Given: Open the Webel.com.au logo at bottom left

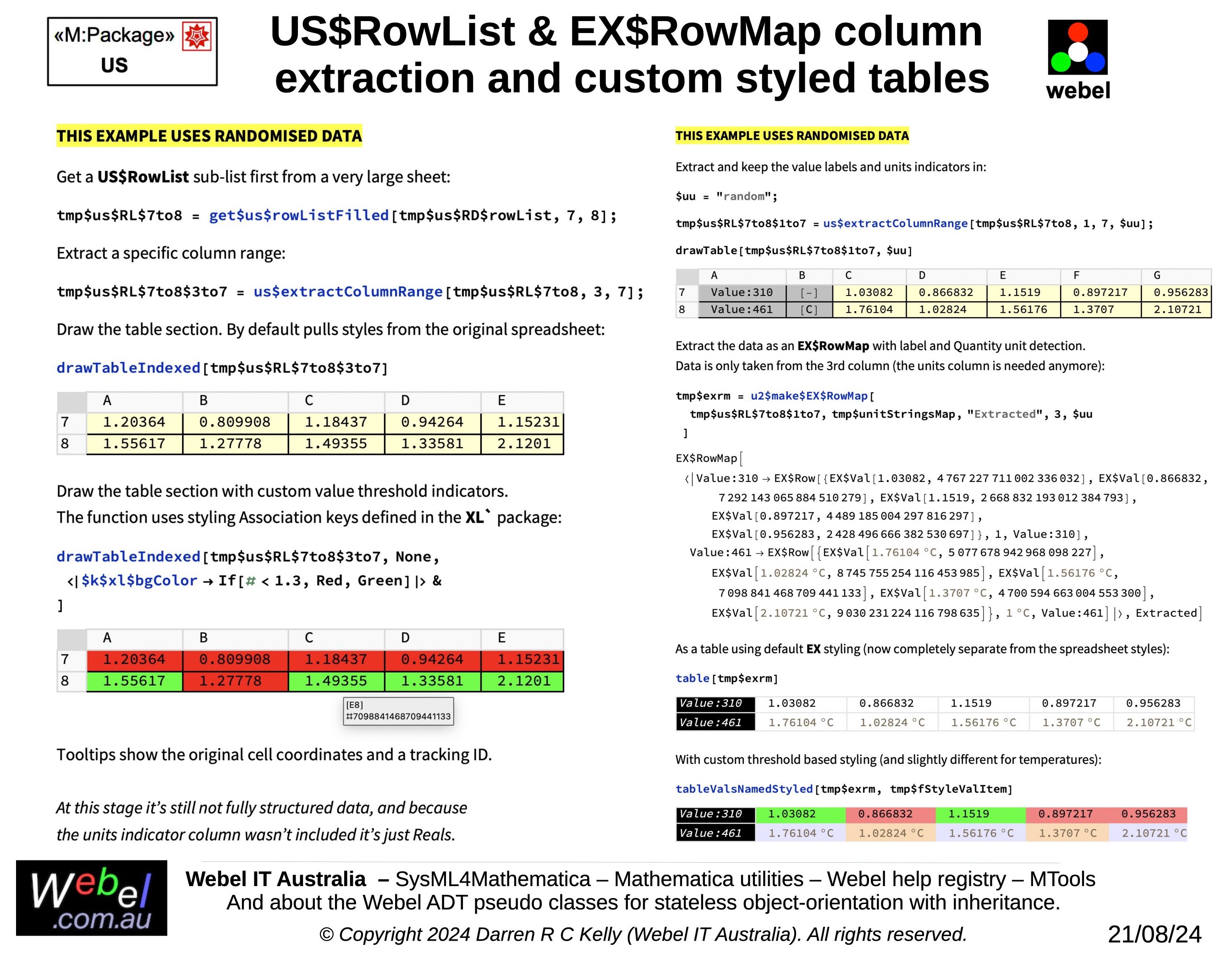Looking at the screenshot, I should pyautogui.click(x=91, y=898).
